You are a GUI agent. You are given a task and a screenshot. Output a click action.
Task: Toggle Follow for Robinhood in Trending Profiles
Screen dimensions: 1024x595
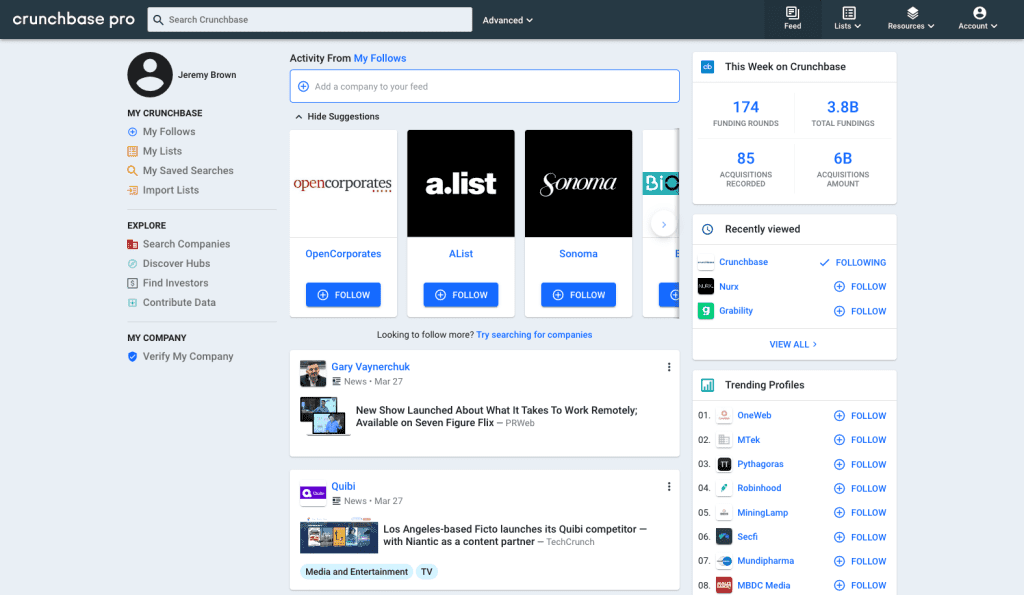coord(859,489)
